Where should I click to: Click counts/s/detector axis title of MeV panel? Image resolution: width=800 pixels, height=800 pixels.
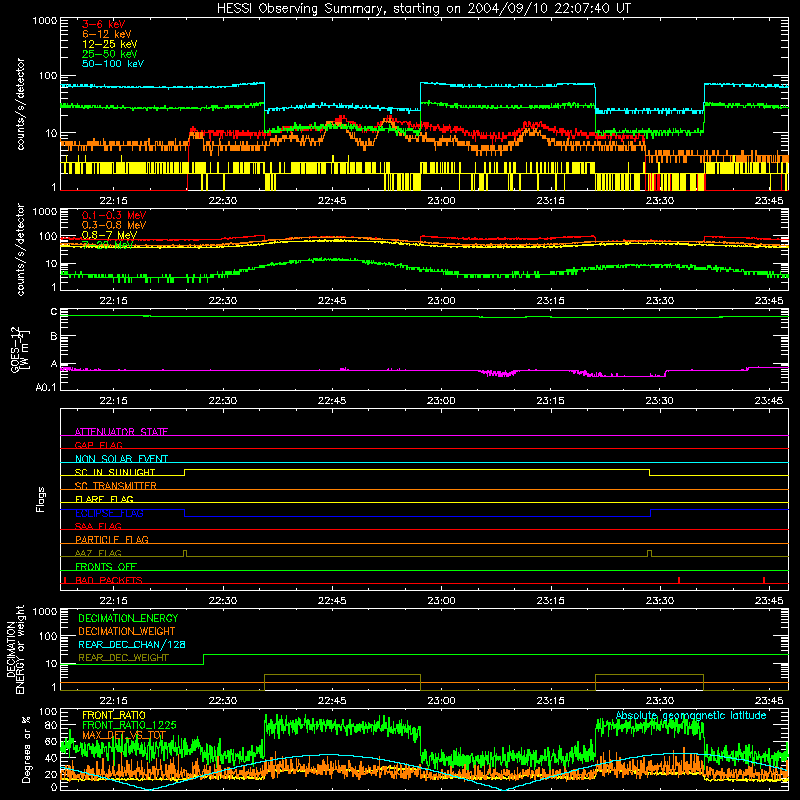tap(20, 249)
